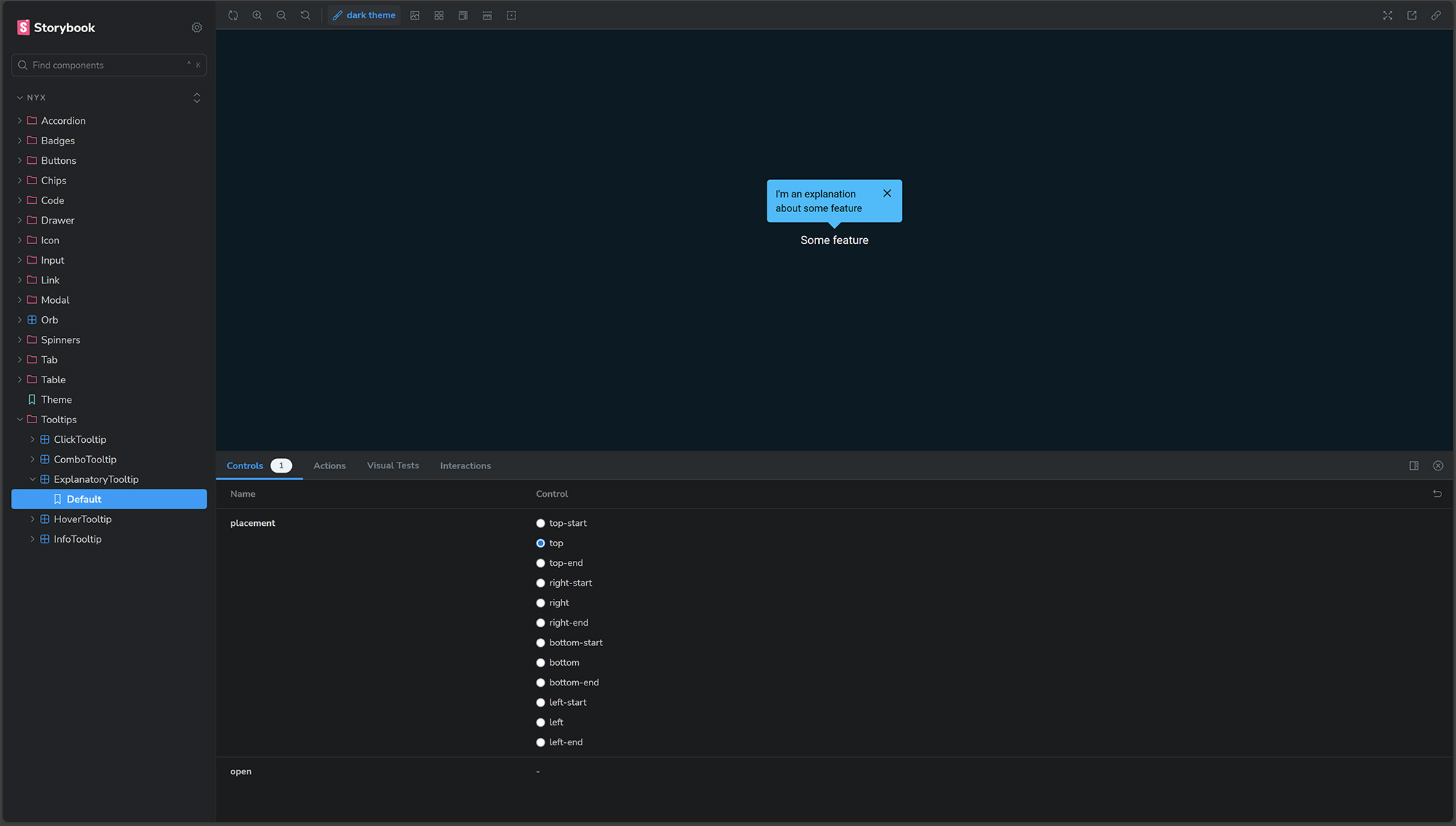This screenshot has width=1456, height=826.
Task: Zoom out using the toolbar magnifier
Action: pos(281,15)
